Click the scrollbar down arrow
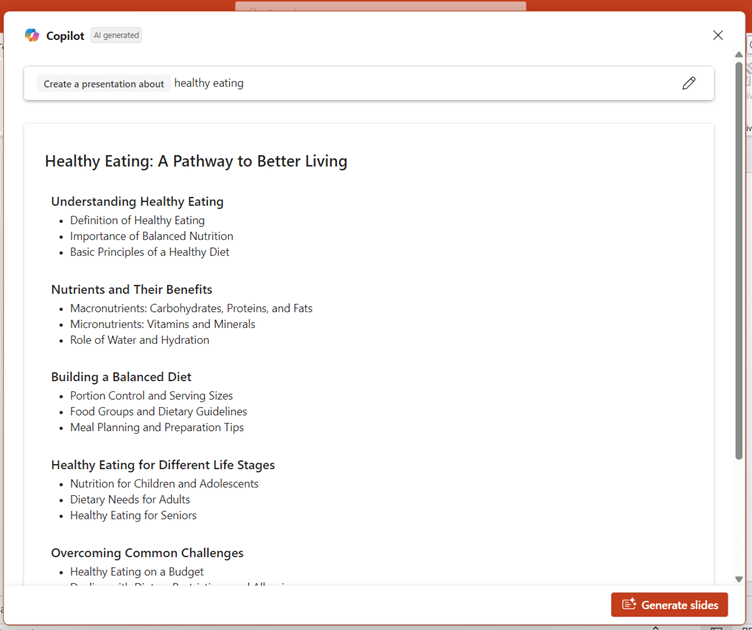The height and width of the screenshot is (630, 752). (739, 579)
